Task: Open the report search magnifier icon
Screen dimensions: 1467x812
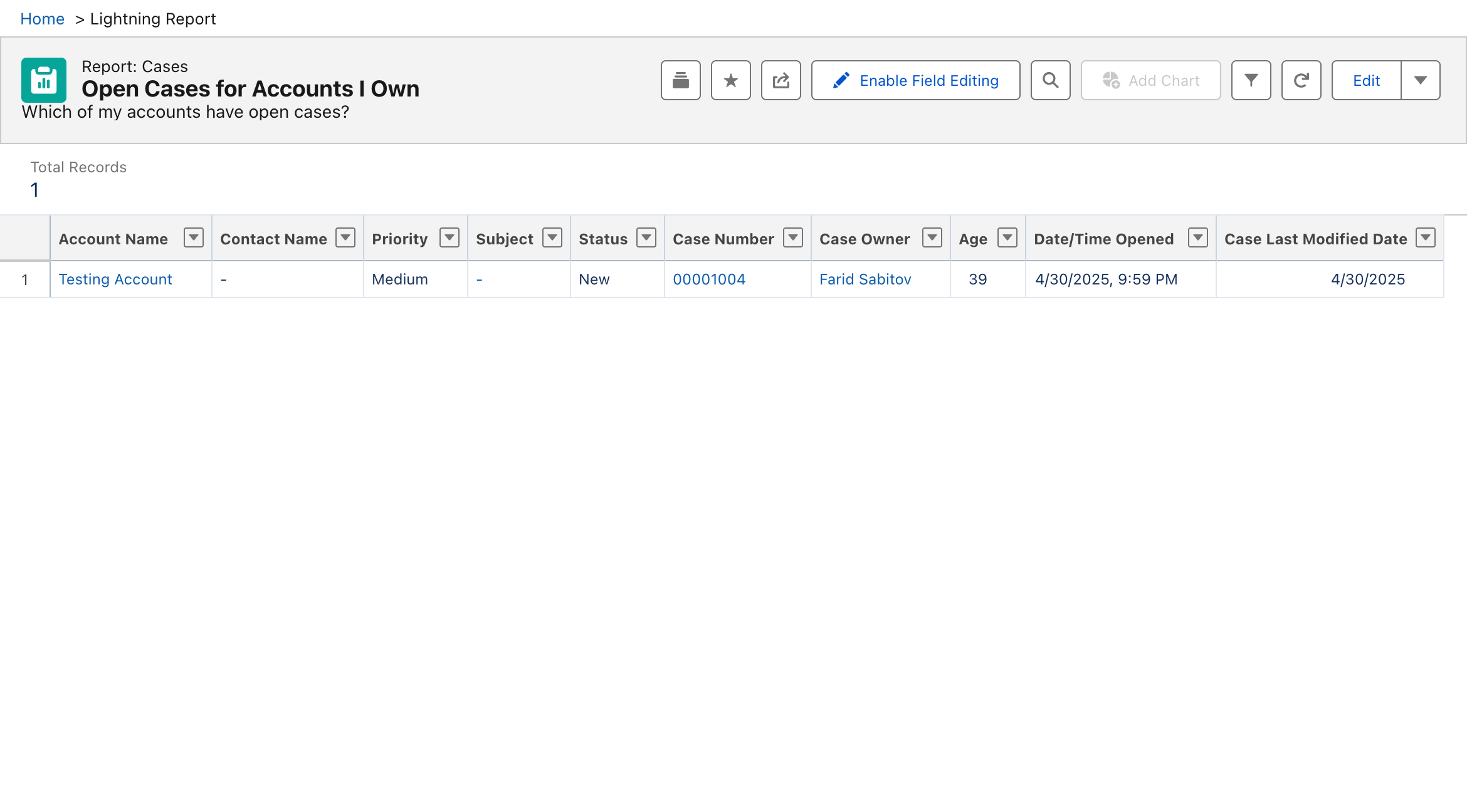Action: coord(1050,80)
